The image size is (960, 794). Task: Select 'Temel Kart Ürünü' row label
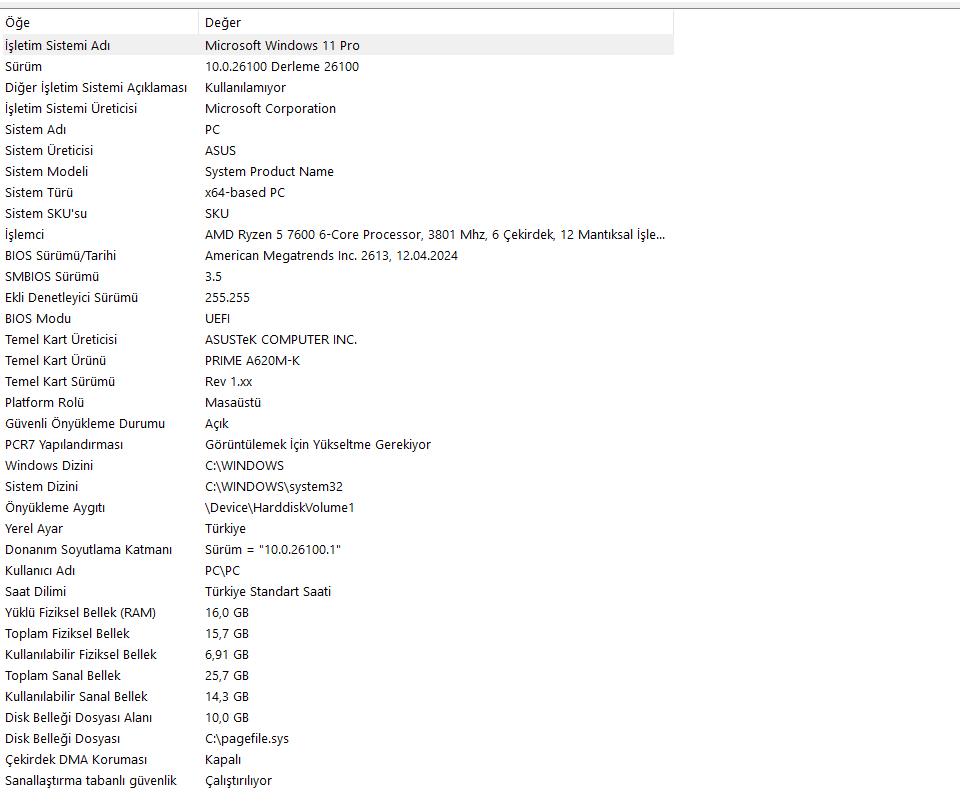[x=56, y=361]
